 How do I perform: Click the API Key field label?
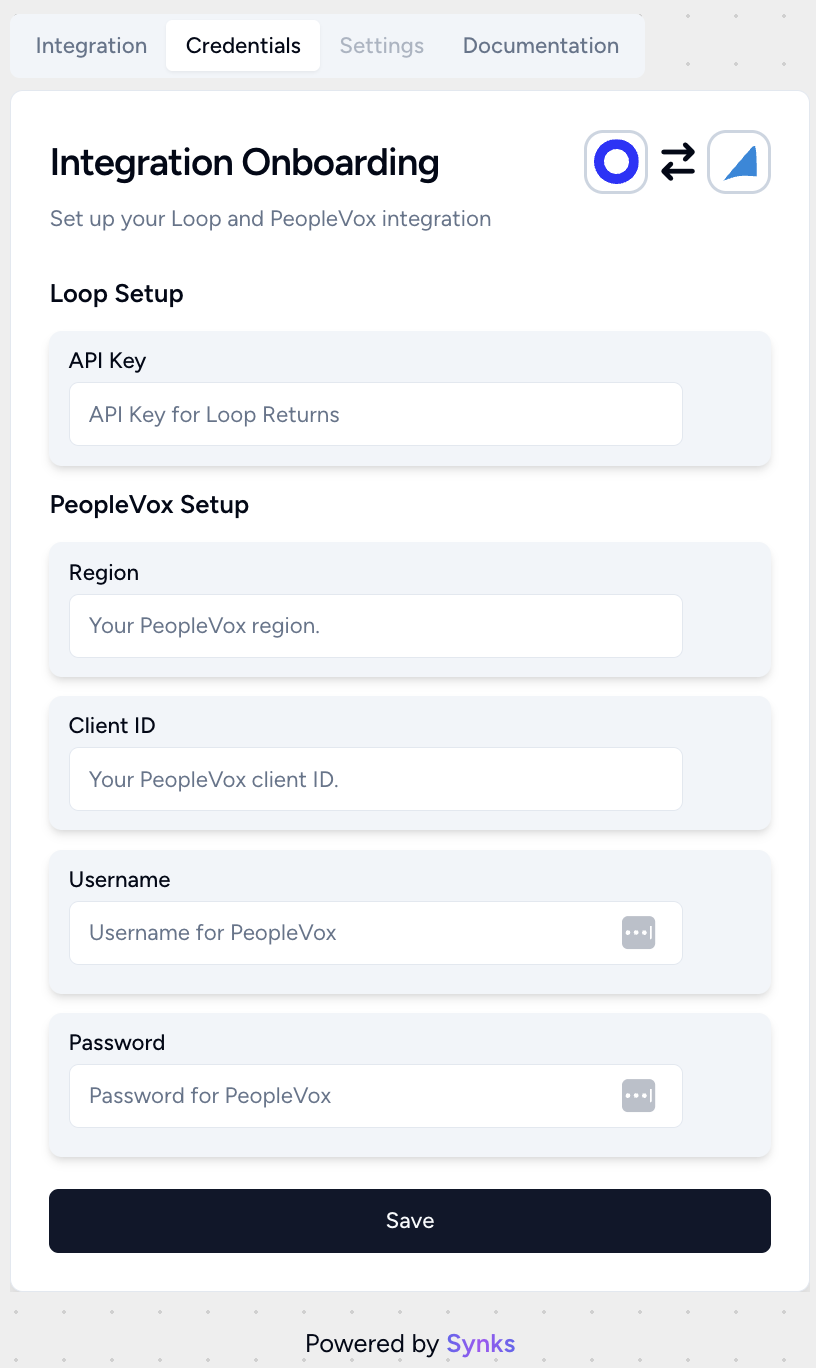[107, 361]
